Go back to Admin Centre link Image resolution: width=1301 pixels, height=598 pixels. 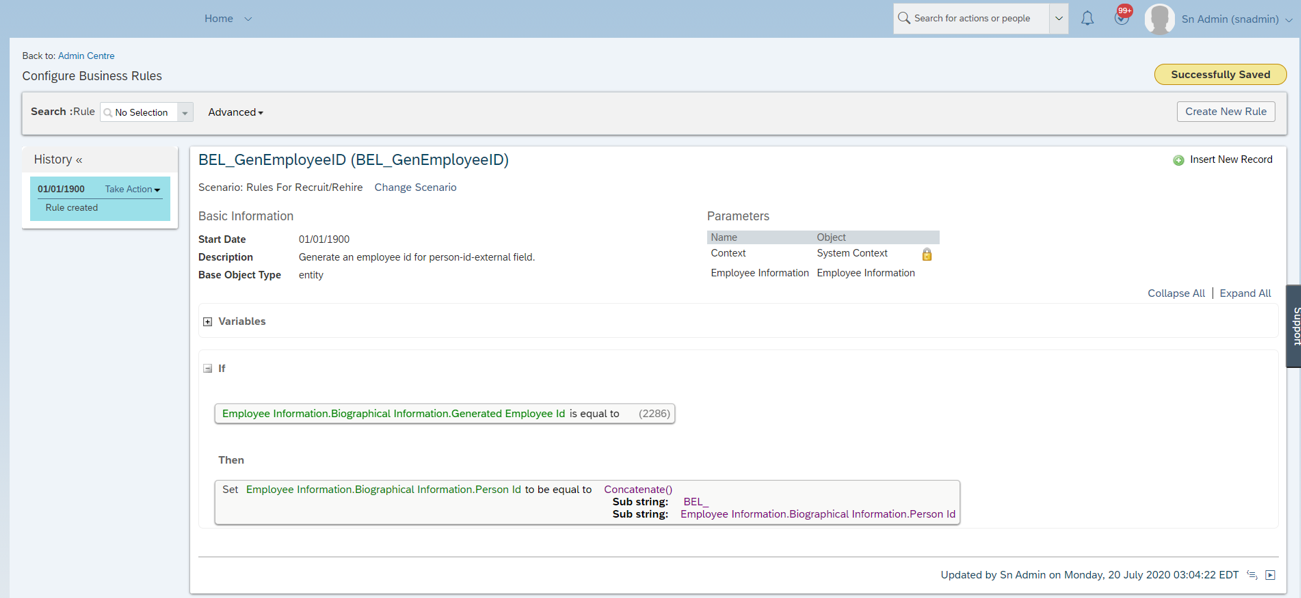coord(86,56)
